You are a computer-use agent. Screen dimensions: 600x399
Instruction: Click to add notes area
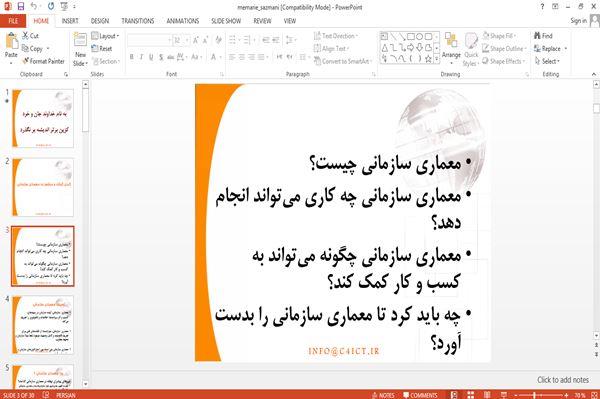point(562,380)
